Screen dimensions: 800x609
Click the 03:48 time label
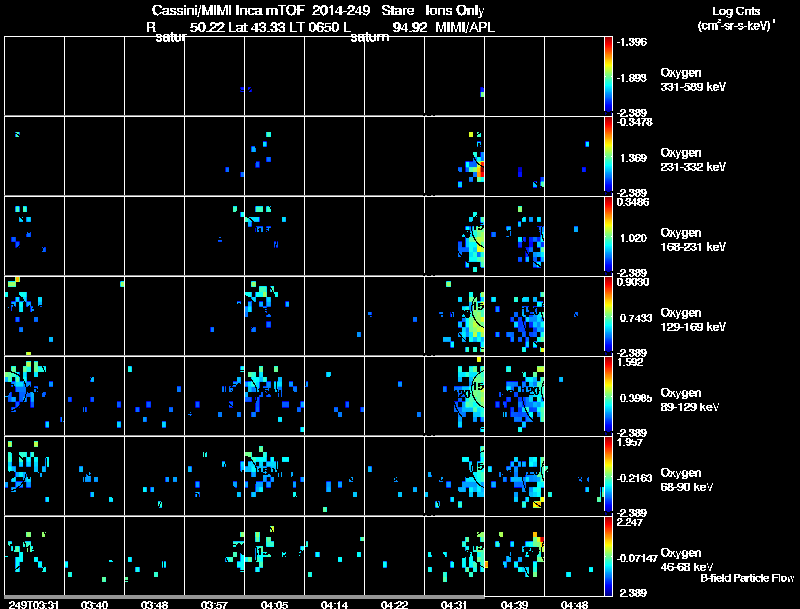click(x=155, y=604)
